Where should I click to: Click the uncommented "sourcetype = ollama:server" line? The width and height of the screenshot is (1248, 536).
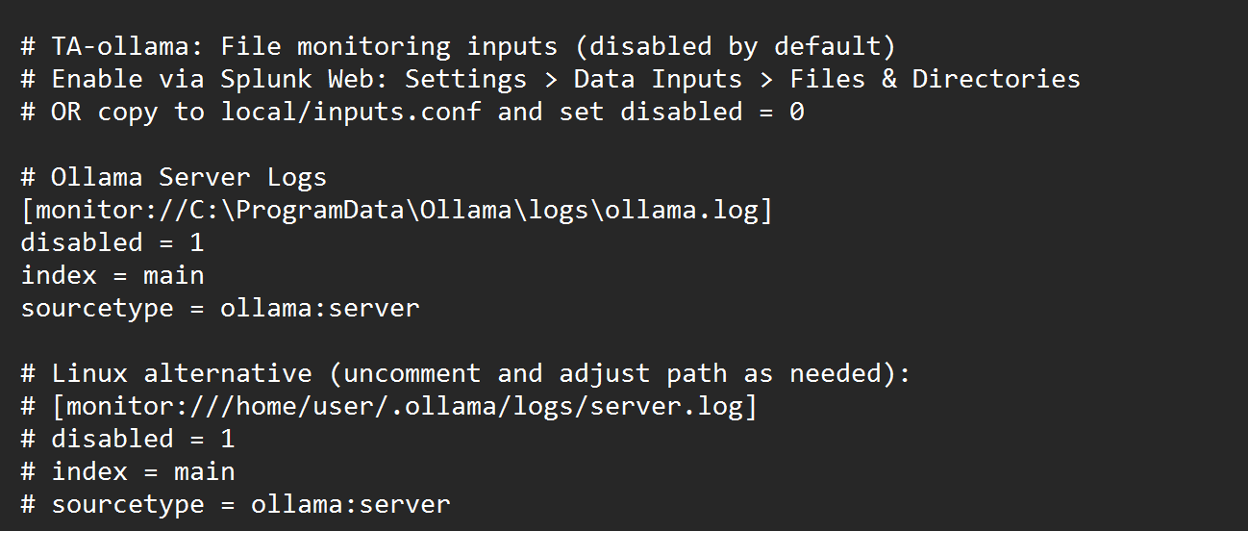[x=220, y=308]
